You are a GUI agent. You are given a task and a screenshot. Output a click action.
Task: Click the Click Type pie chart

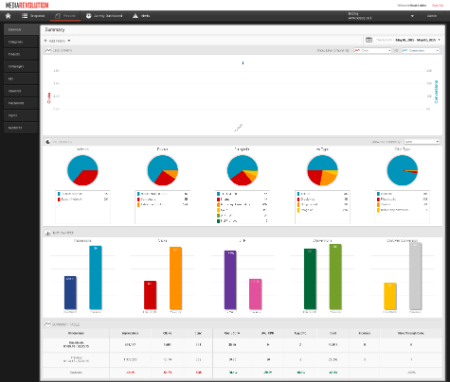click(x=402, y=170)
